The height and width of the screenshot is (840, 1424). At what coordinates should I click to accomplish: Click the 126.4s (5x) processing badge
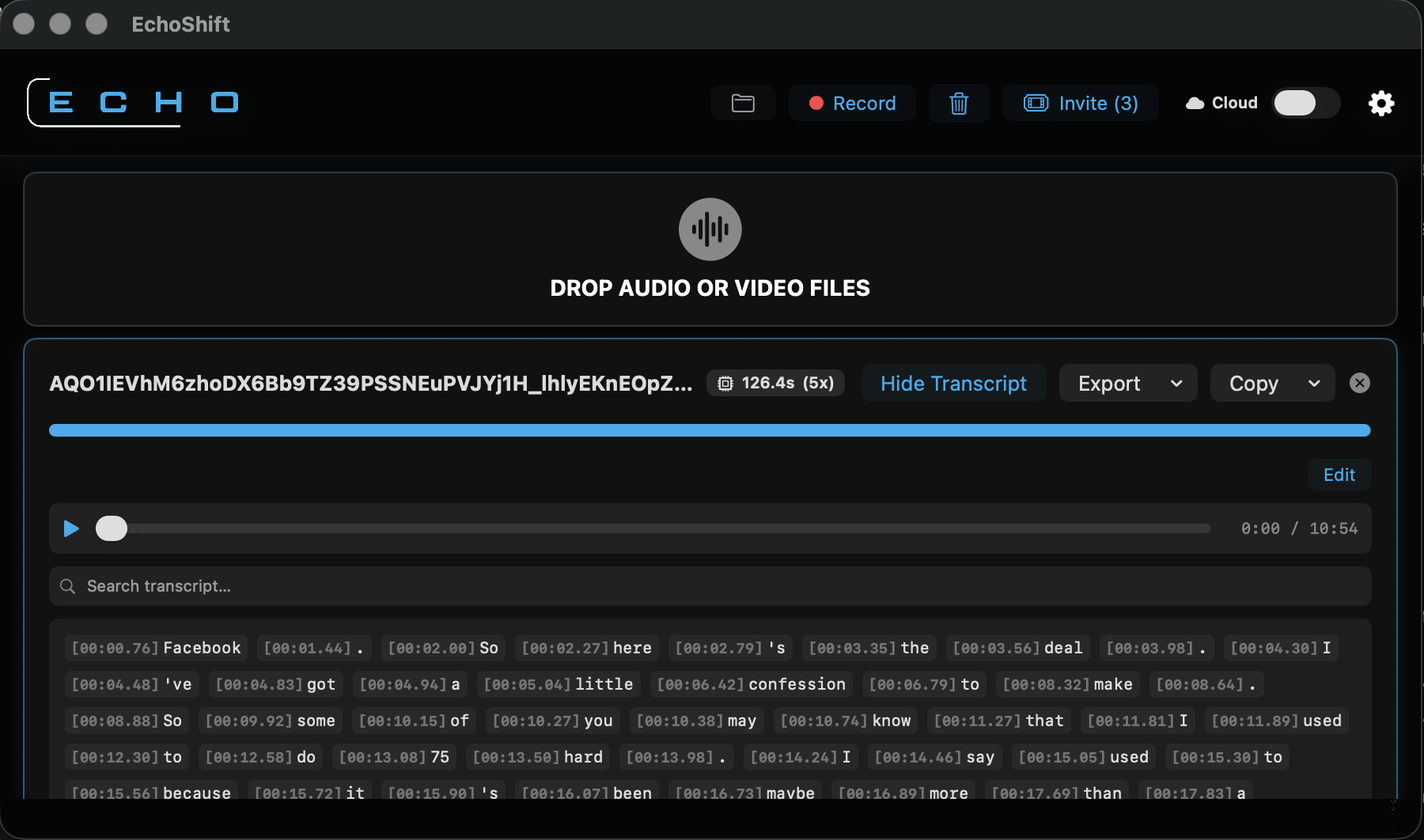[776, 383]
